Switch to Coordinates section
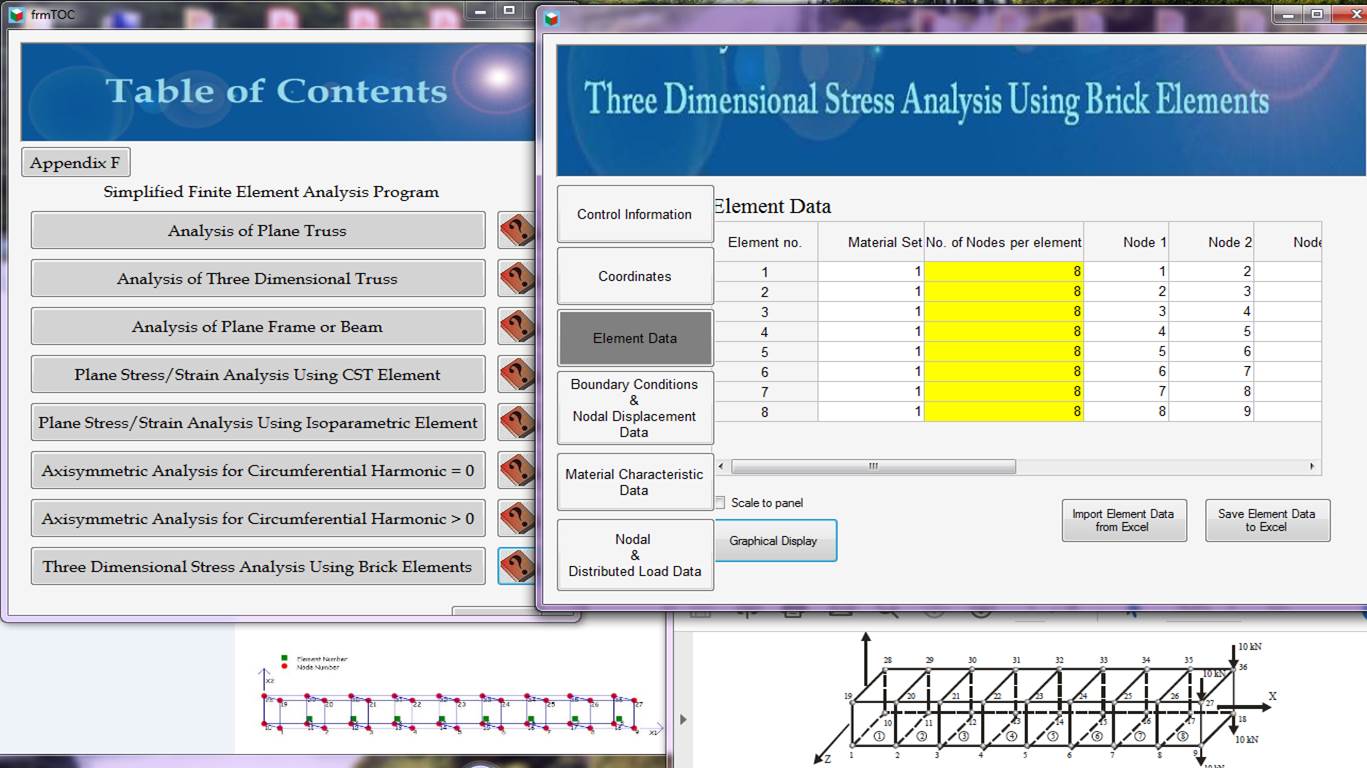This screenshot has height=768, width=1367. pyautogui.click(x=635, y=276)
